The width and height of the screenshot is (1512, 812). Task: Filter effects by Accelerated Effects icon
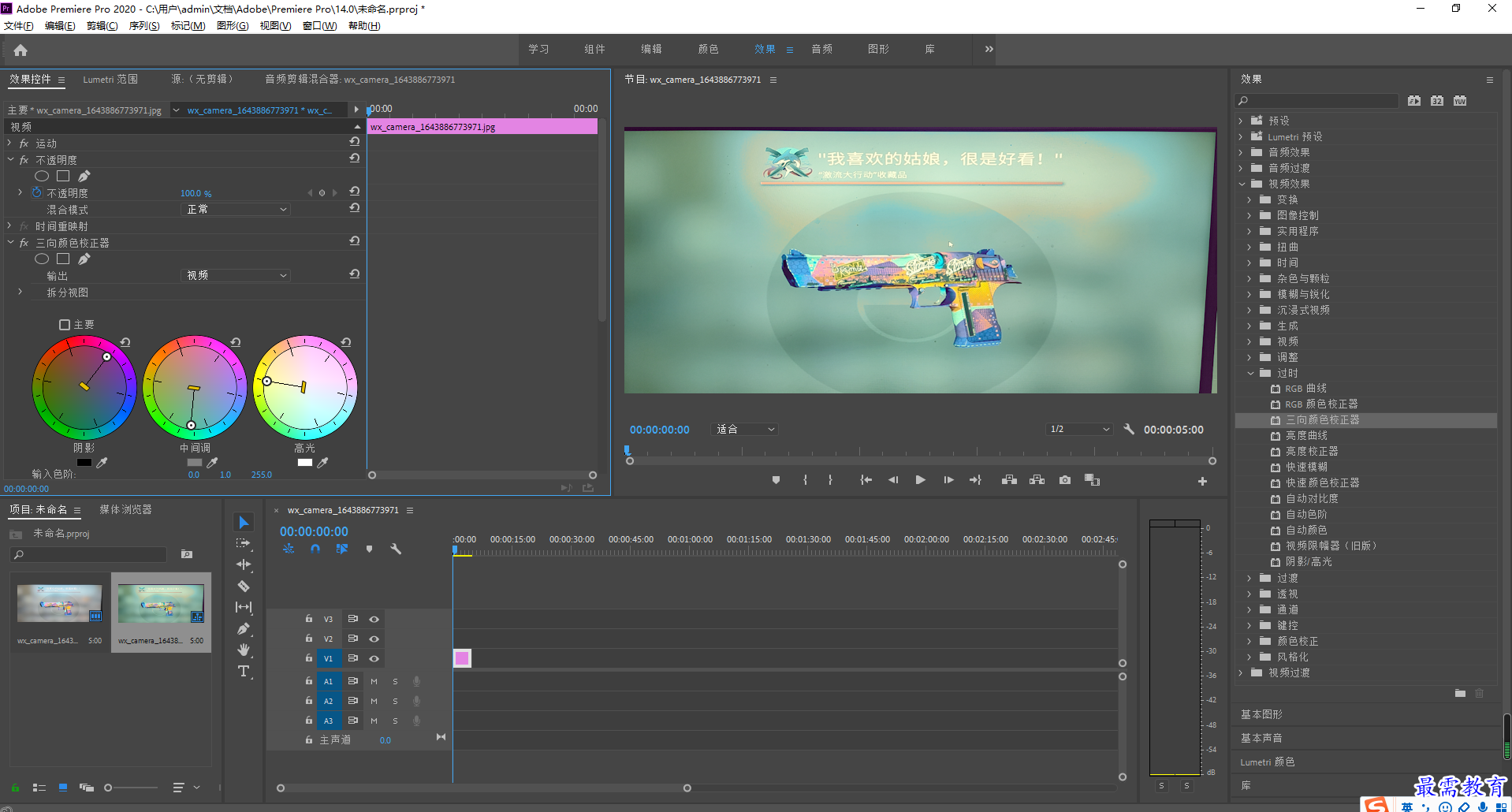click(x=1414, y=101)
